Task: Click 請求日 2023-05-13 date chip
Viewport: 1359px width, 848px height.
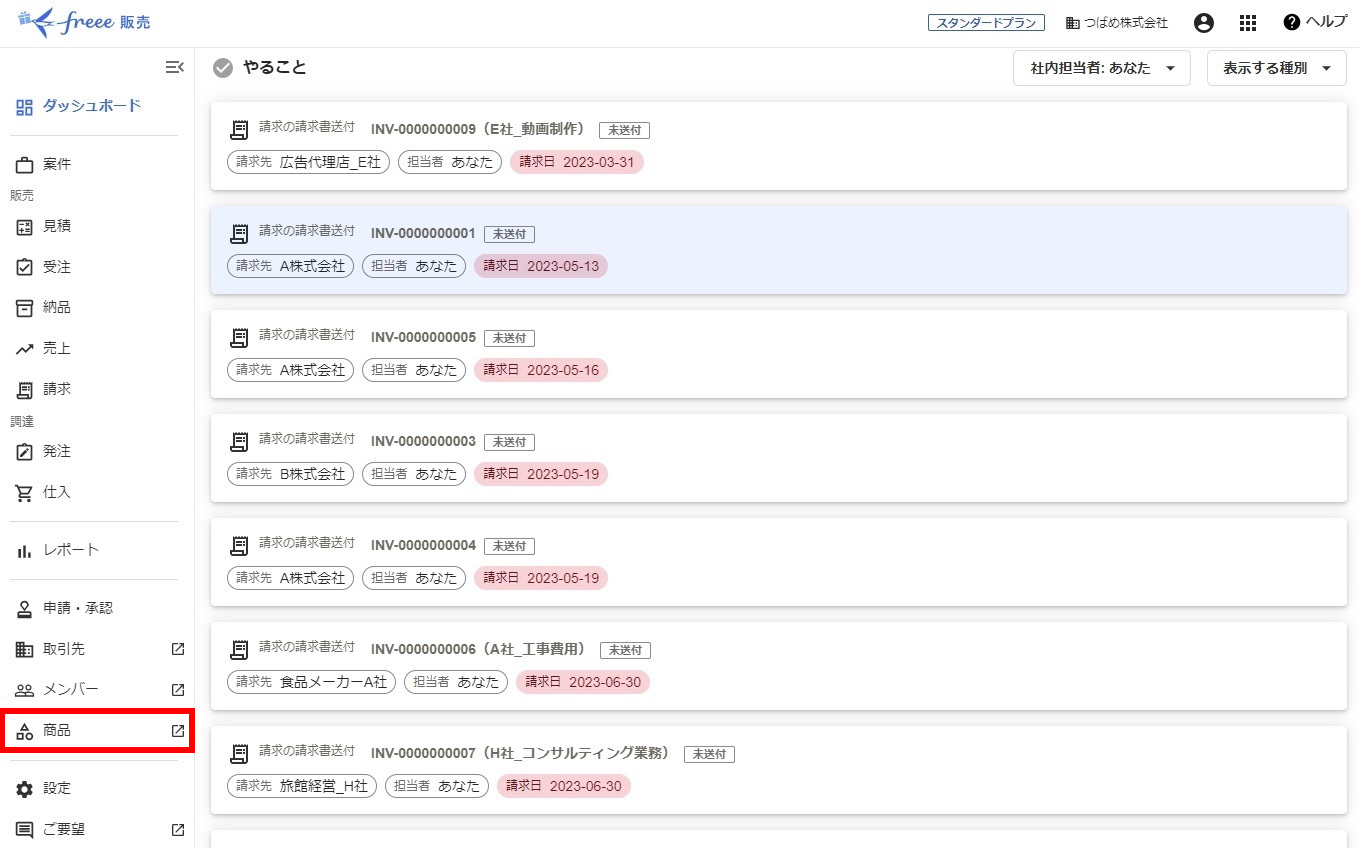Action: 541,266
